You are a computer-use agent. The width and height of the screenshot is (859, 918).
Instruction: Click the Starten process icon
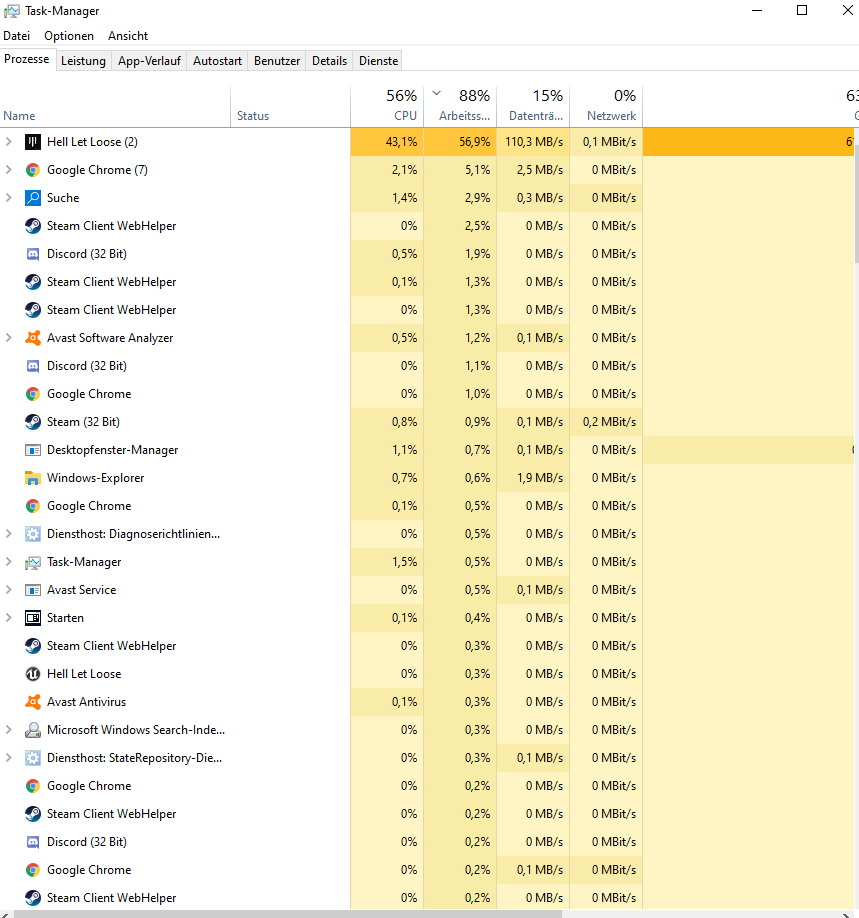[x=33, y=618]
